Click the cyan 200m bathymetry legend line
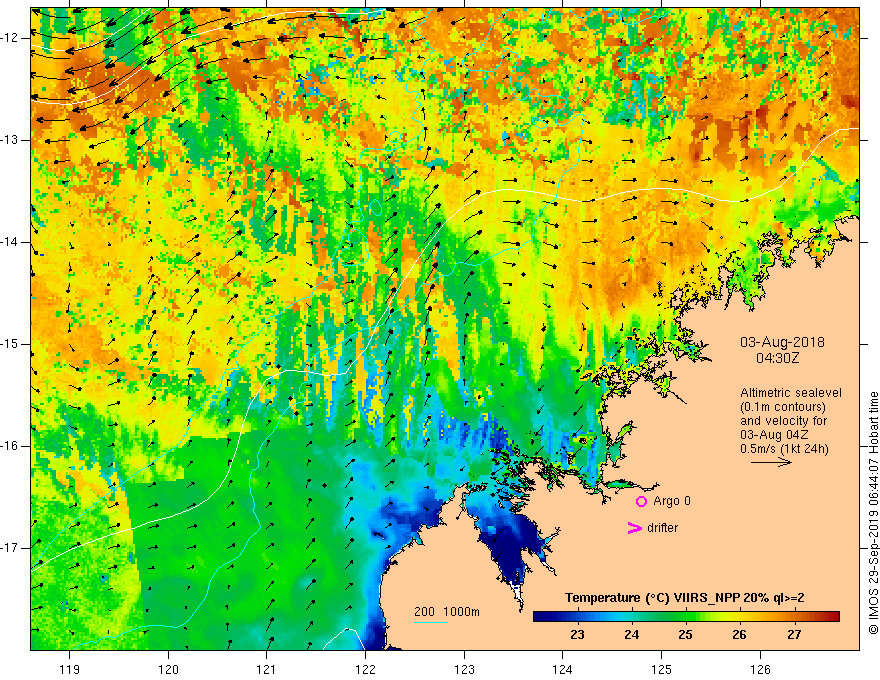The width and height of the screenshot is (880, 680). [x=431, y=622]
